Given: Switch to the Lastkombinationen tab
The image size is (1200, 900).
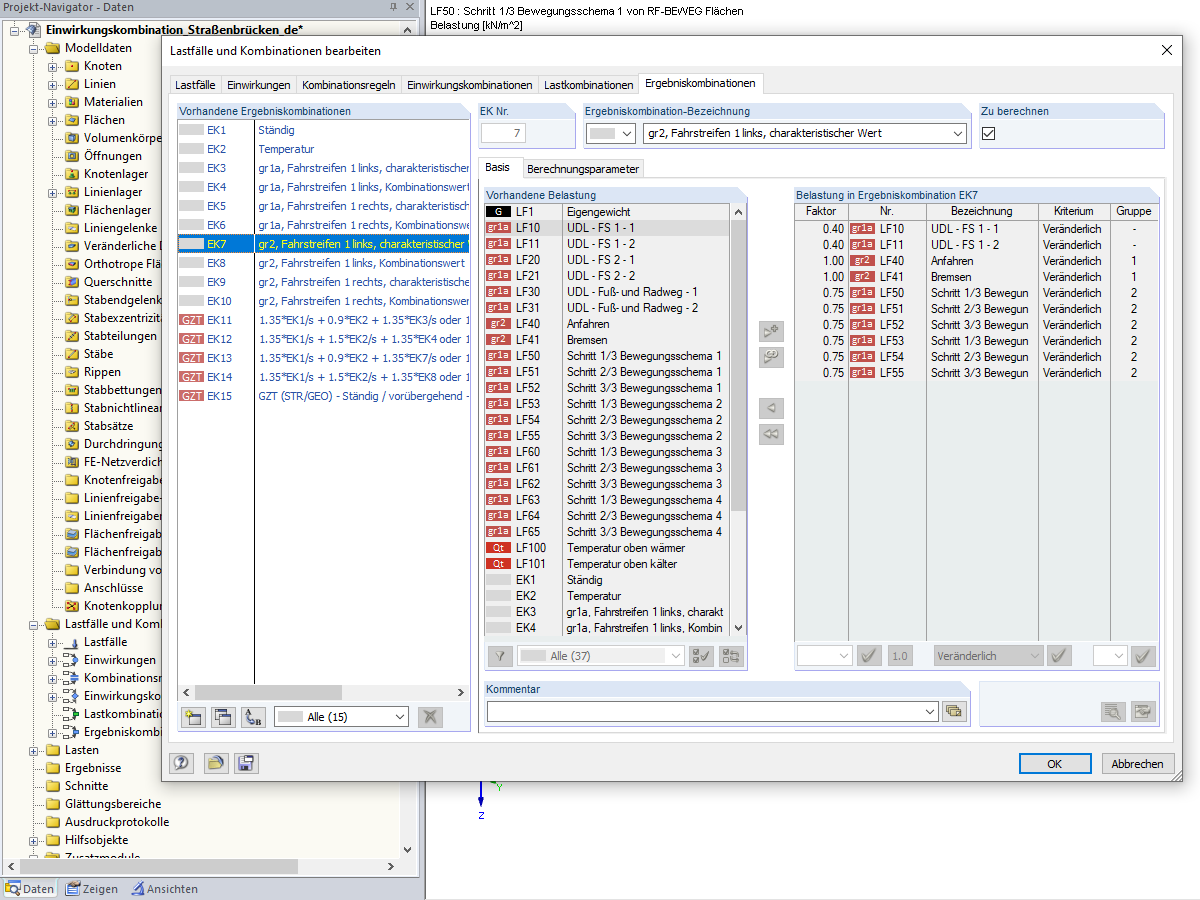Looking at the screenshot, I should click(588, 85).
